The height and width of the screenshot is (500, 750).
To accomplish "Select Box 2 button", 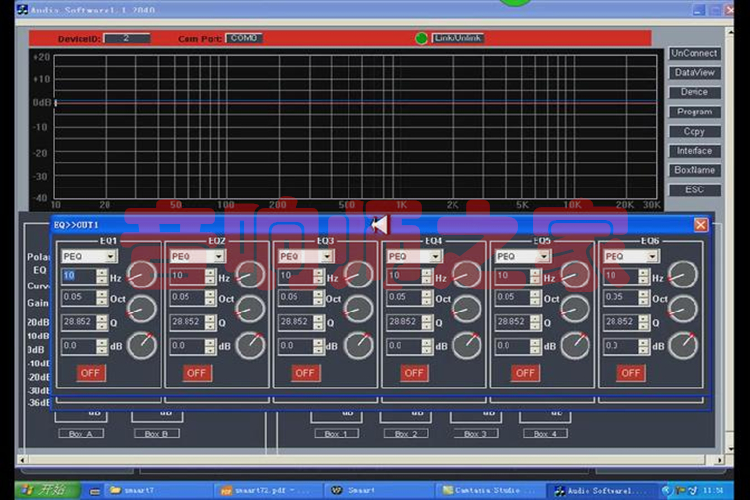I will click(406, 433).
